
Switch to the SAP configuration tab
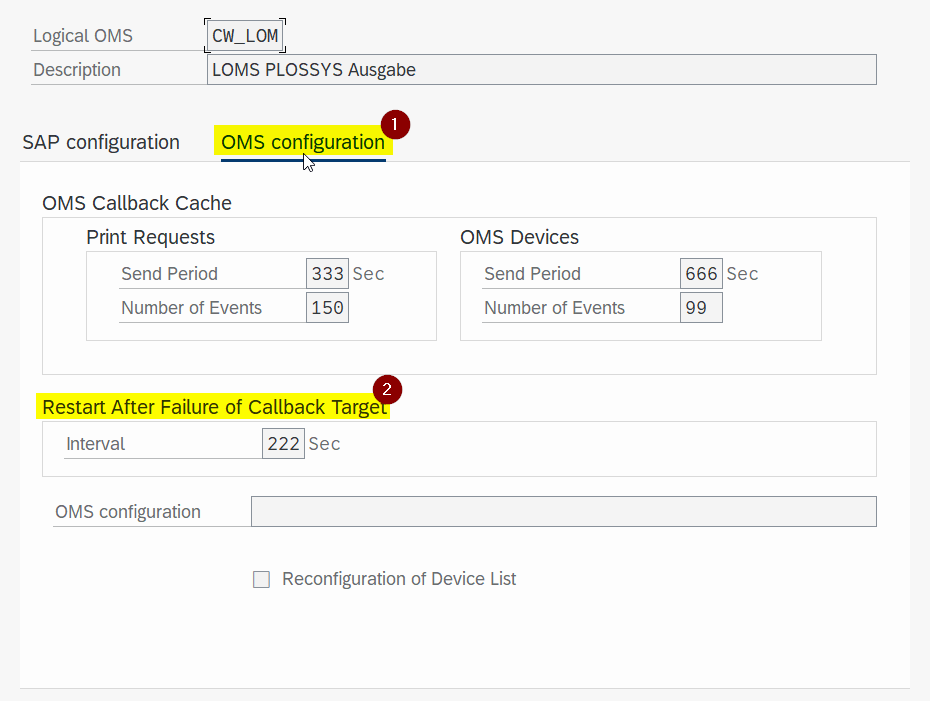pos(100,142)
